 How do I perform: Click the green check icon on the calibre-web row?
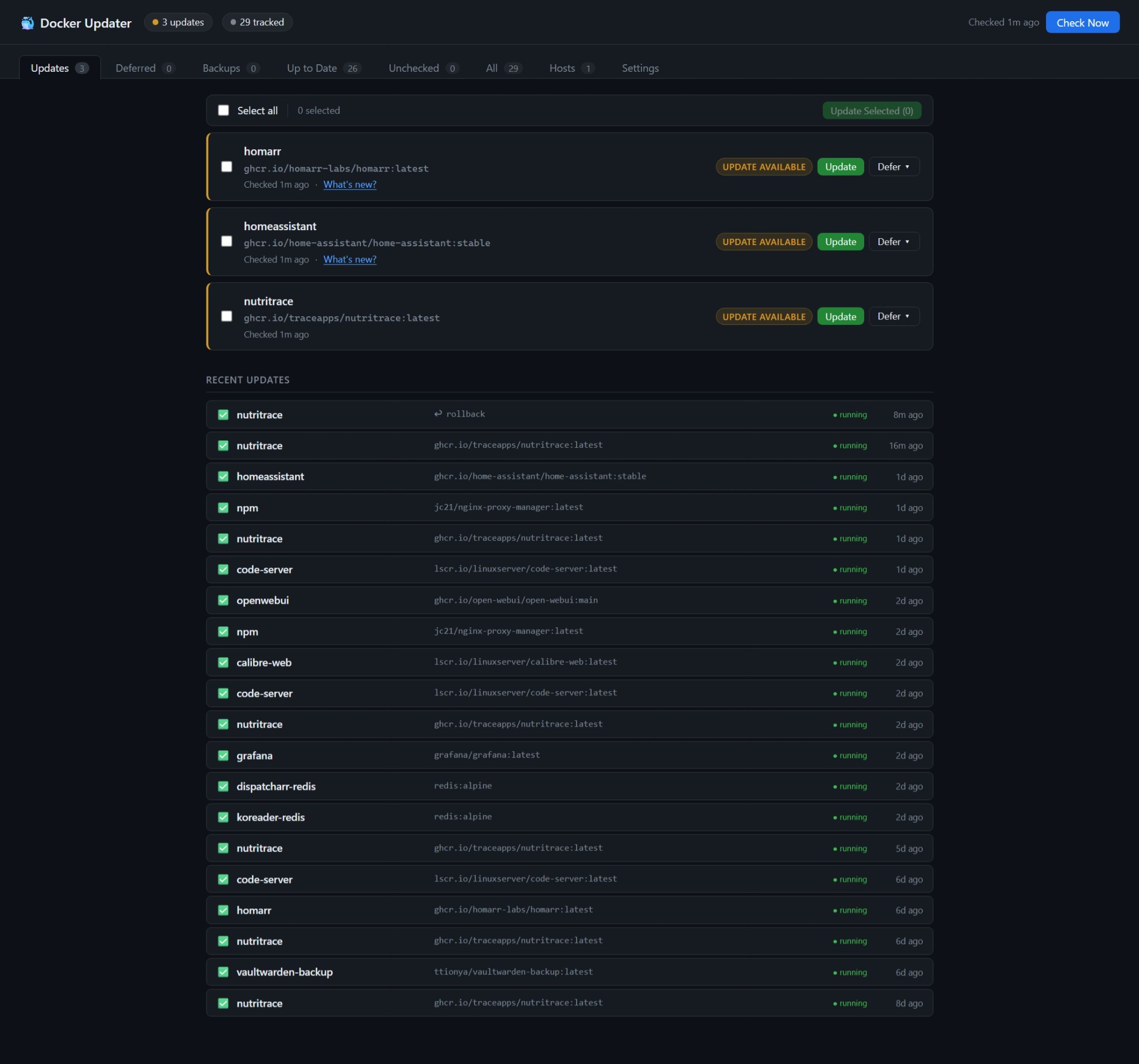[223, 662]
